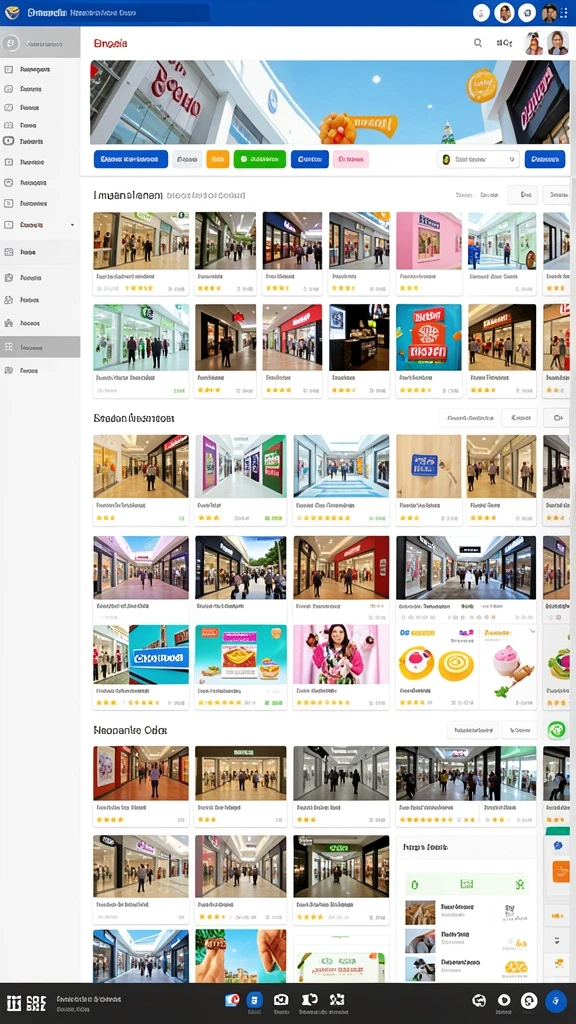Screen dimensions: 576x1024
Task: Click the app logo in the top blue bar
Action: click(x=12, y=12)
